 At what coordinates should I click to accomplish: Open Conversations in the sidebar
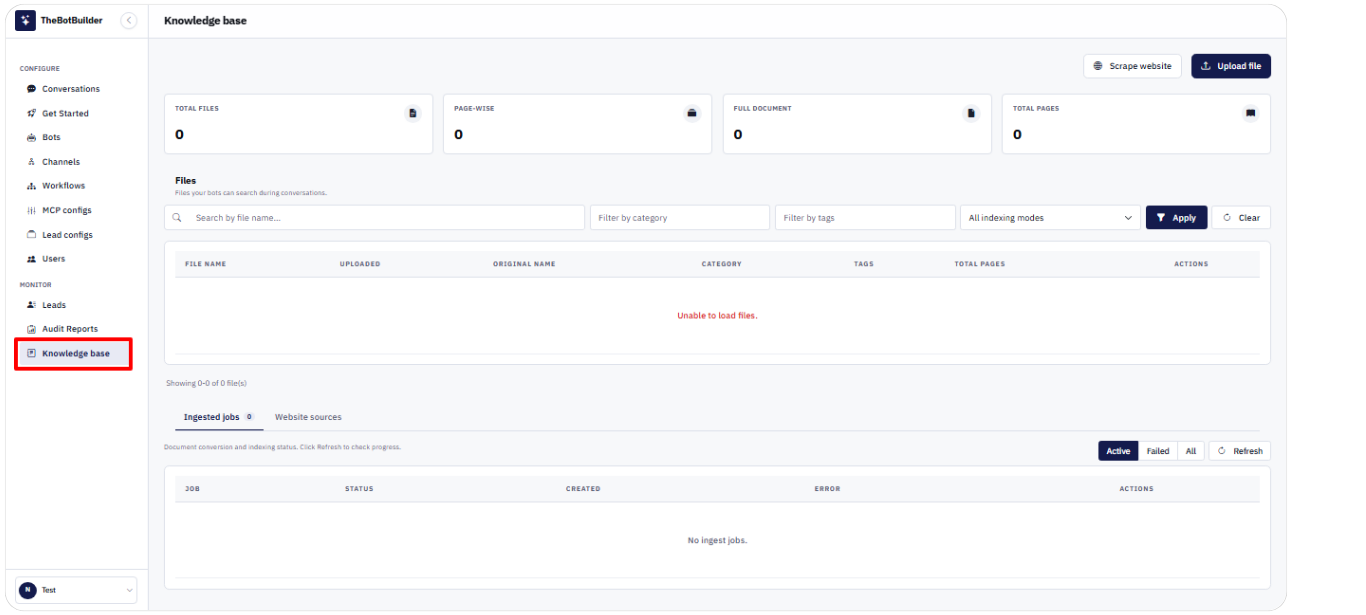point(73,89)
